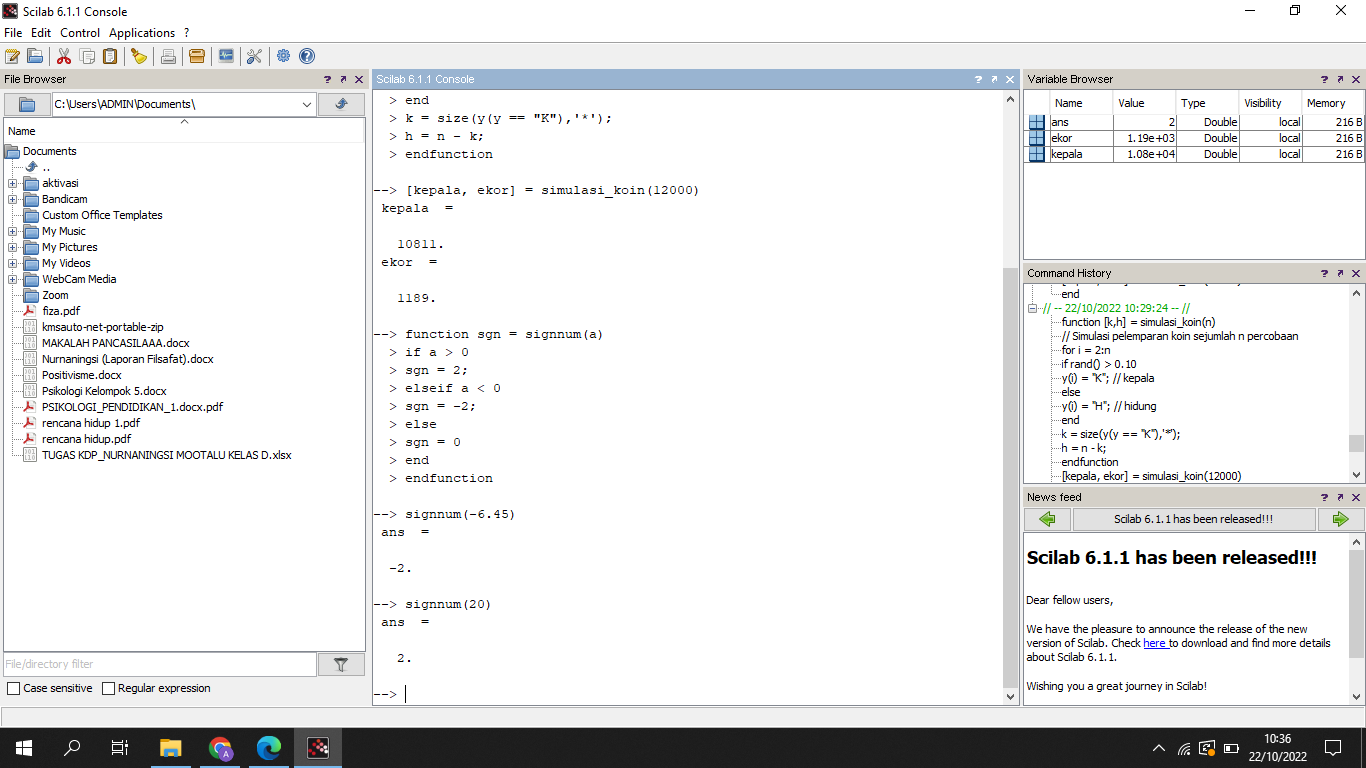Expand the Bandicam folder
Image resolution: width=1366 pixels, height=768 pixels.
point(12,199)
